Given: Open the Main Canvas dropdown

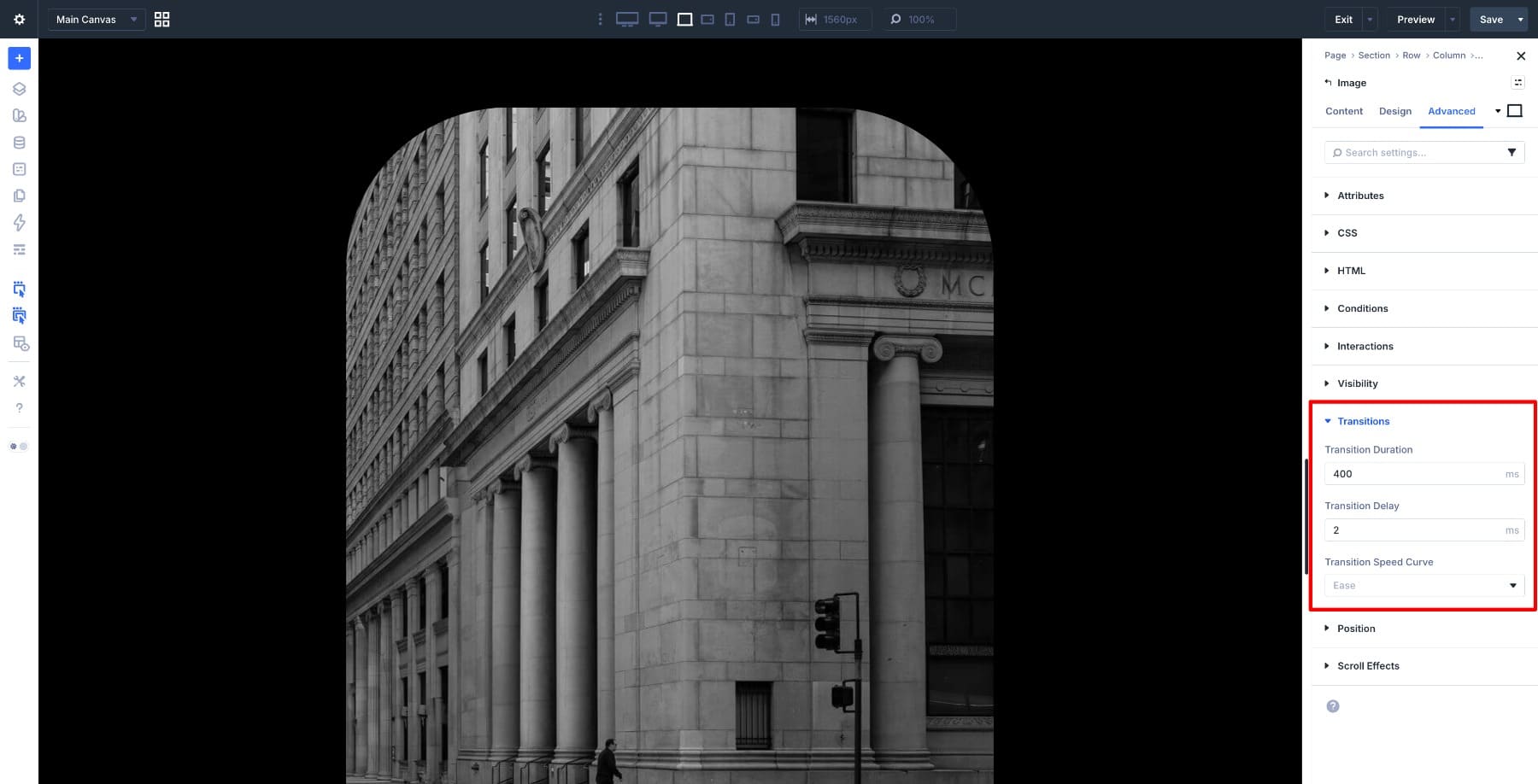Looking at the screenshot, I should pos(94,19).
